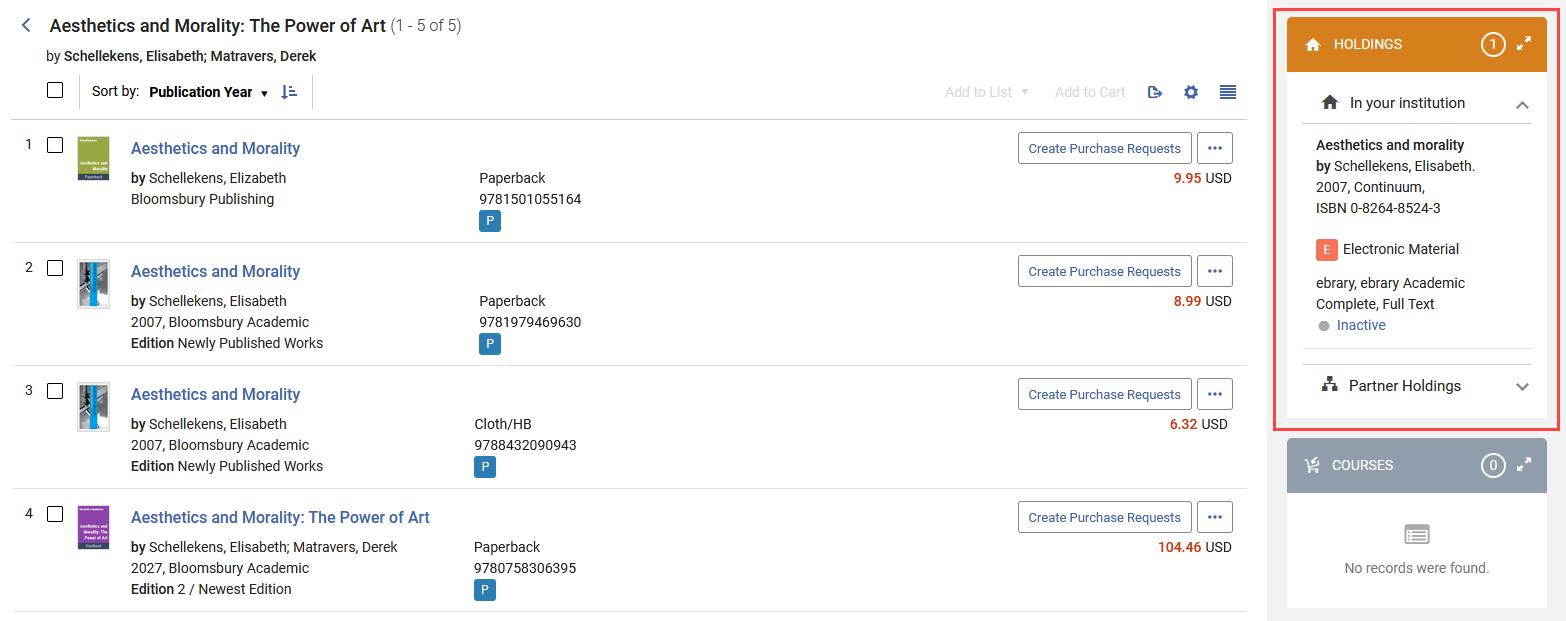Click the blue P badge on result 2
The image size is (1566, 621).
click(x=490, y=344)
